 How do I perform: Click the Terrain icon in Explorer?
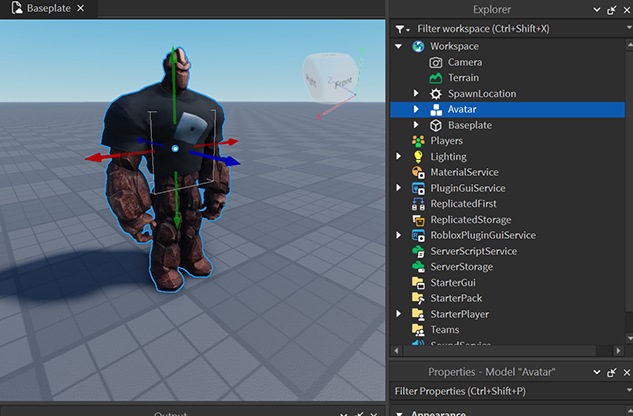coord(436,78)
